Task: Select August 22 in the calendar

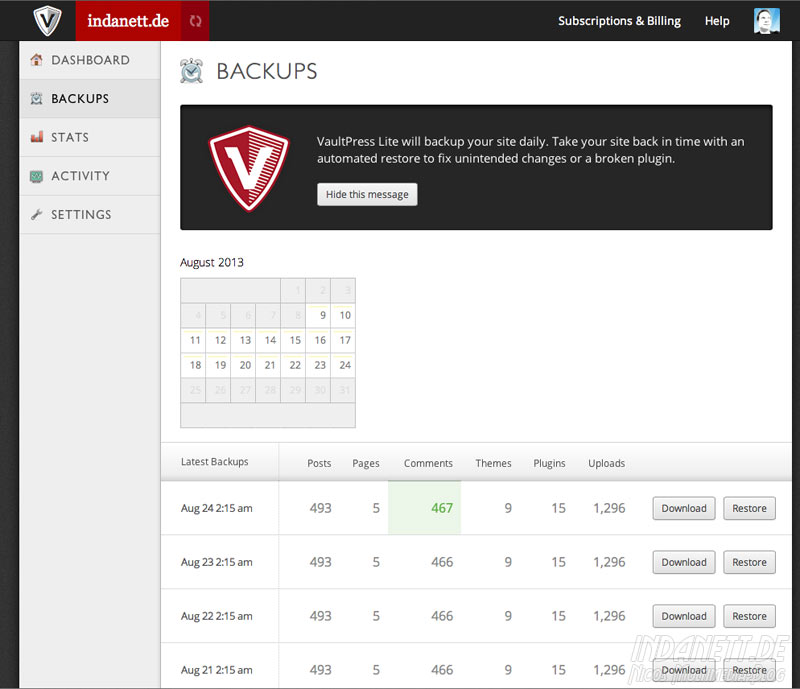Action: [x=293, y=365]
